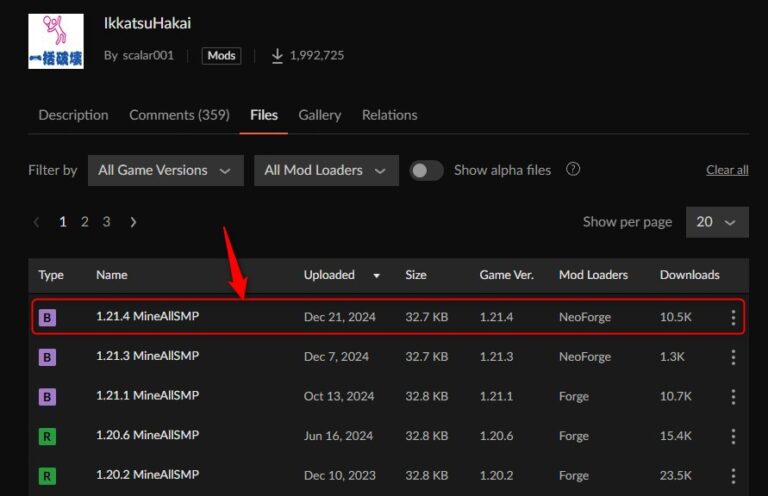Open the Show per page dropdown
Image resolution: width=768 pixels, height=496 pixels.
[716, 222]
